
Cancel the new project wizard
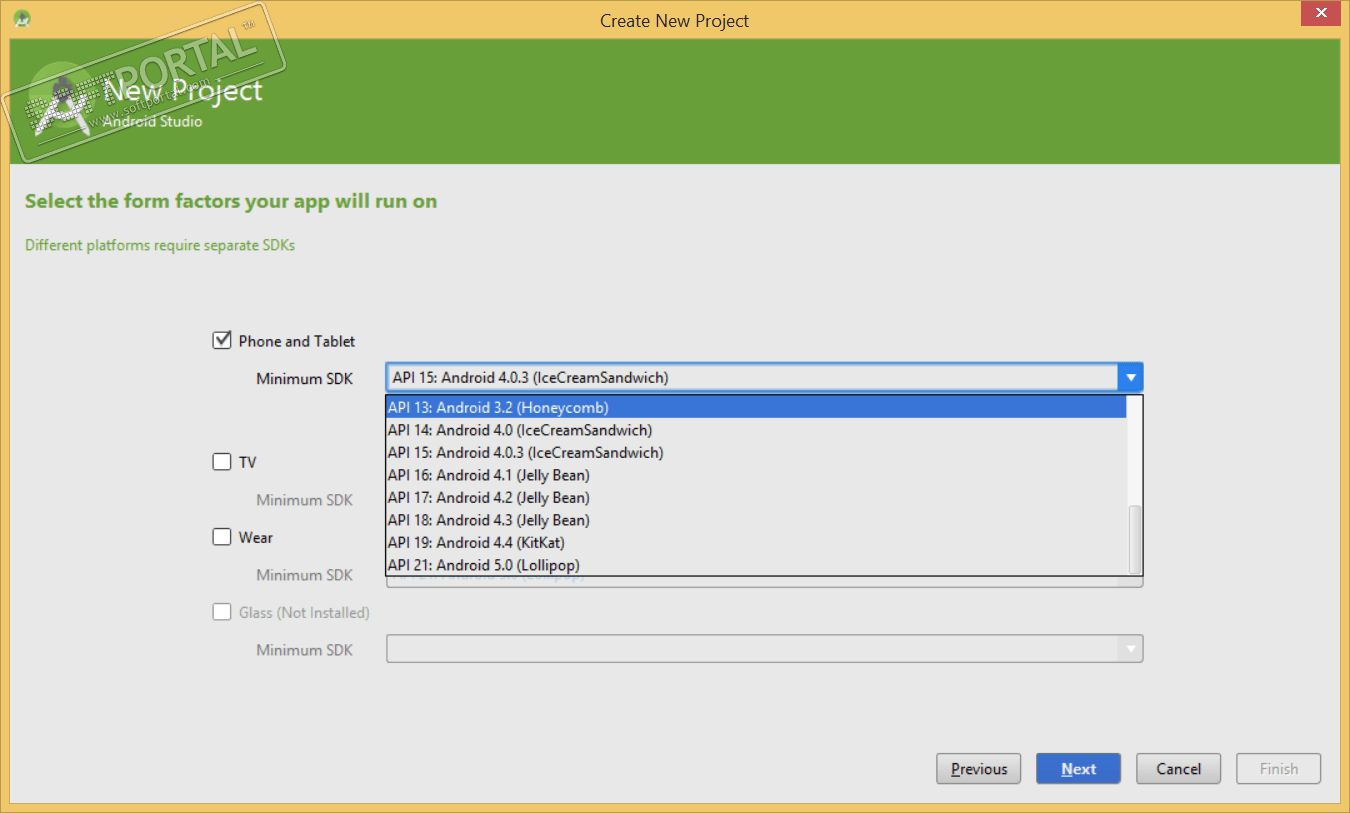(x=1178, y=769)
